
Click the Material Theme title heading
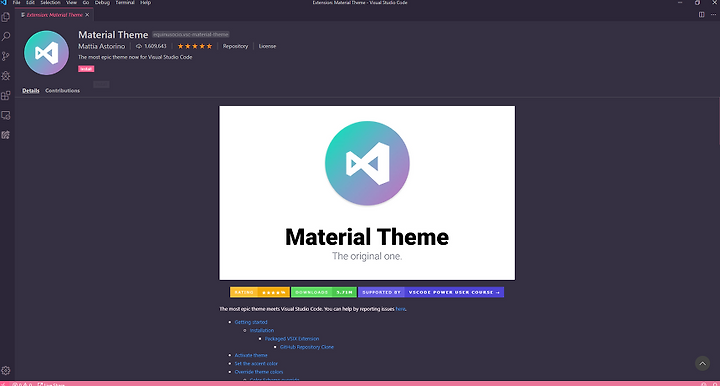[x=113, y=35]
